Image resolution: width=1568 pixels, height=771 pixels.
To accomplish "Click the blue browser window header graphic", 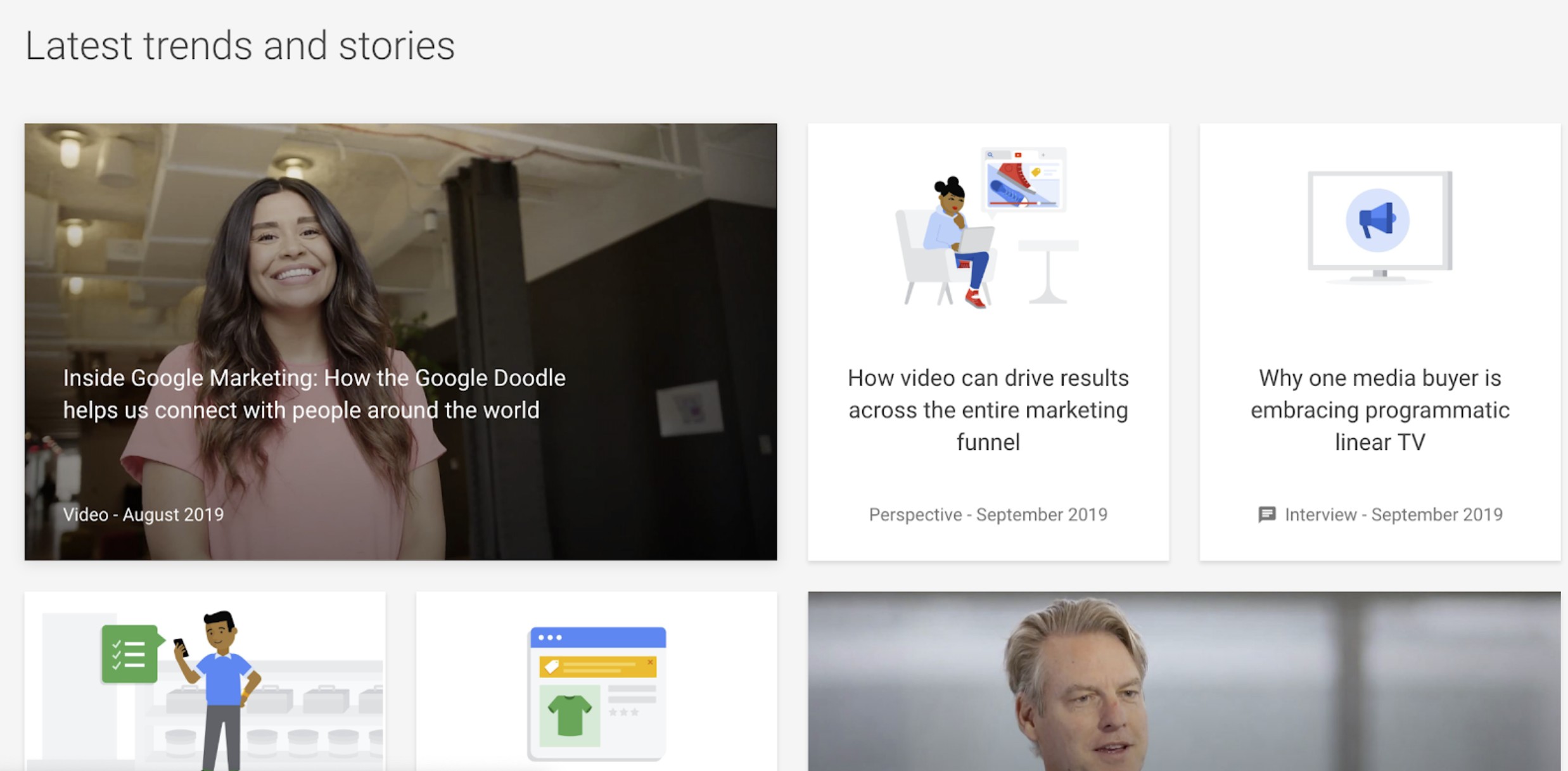I will pos(597,637).
